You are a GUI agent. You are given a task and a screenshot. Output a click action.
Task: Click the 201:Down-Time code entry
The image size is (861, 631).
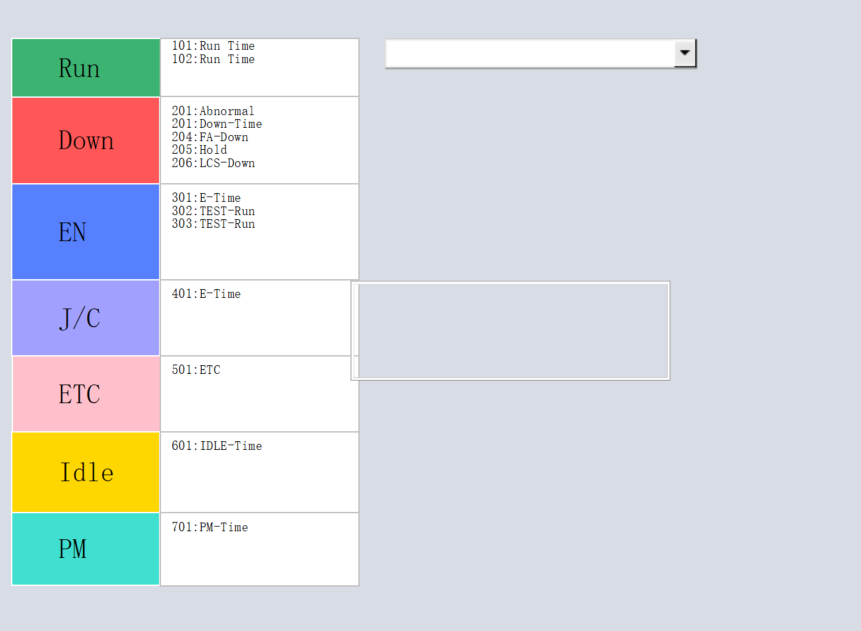pos(217,124)
